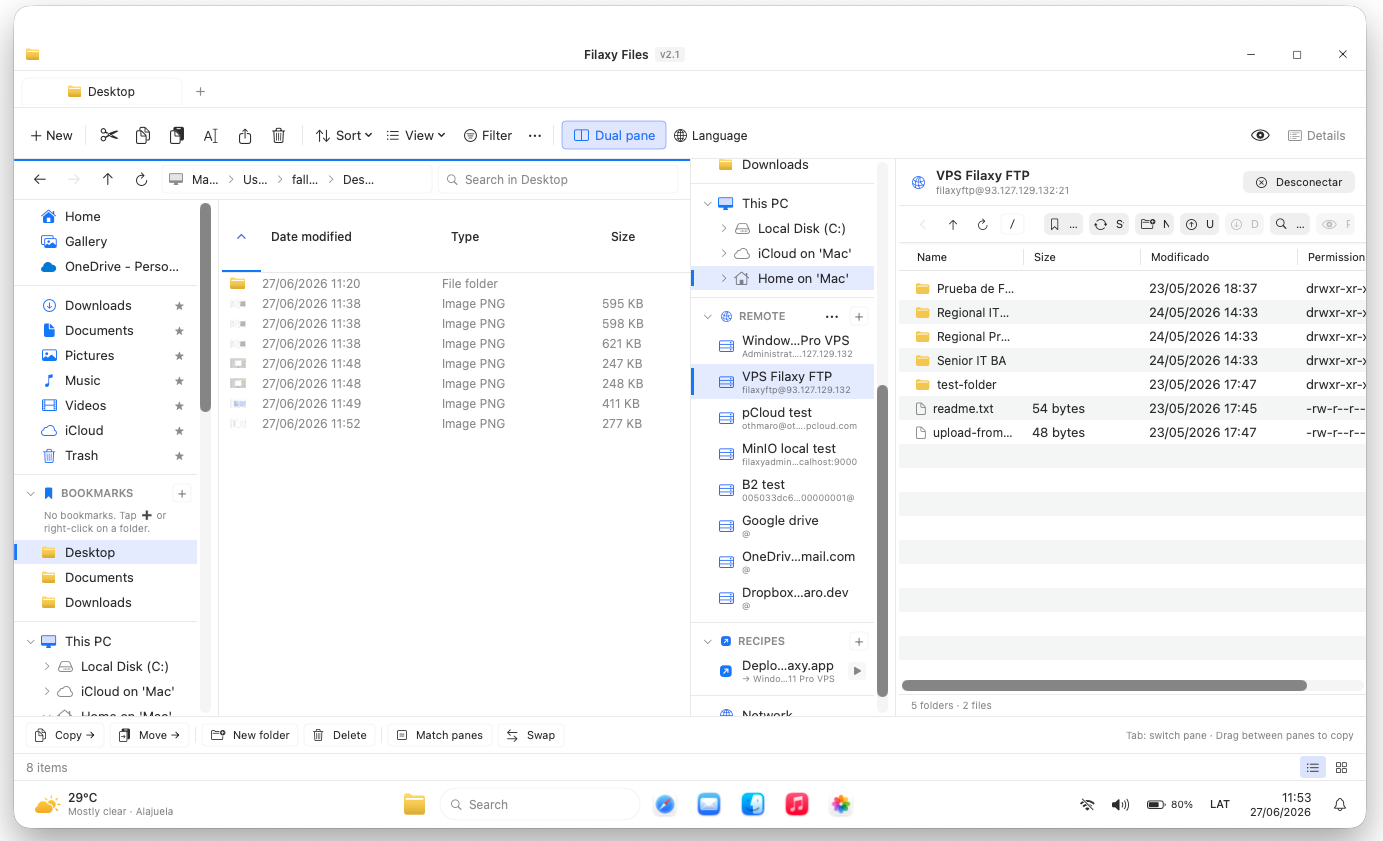Click the trash Delete icon in top toolbar
The width and height of the screenshot is (1383, 841).
[279, 135]
